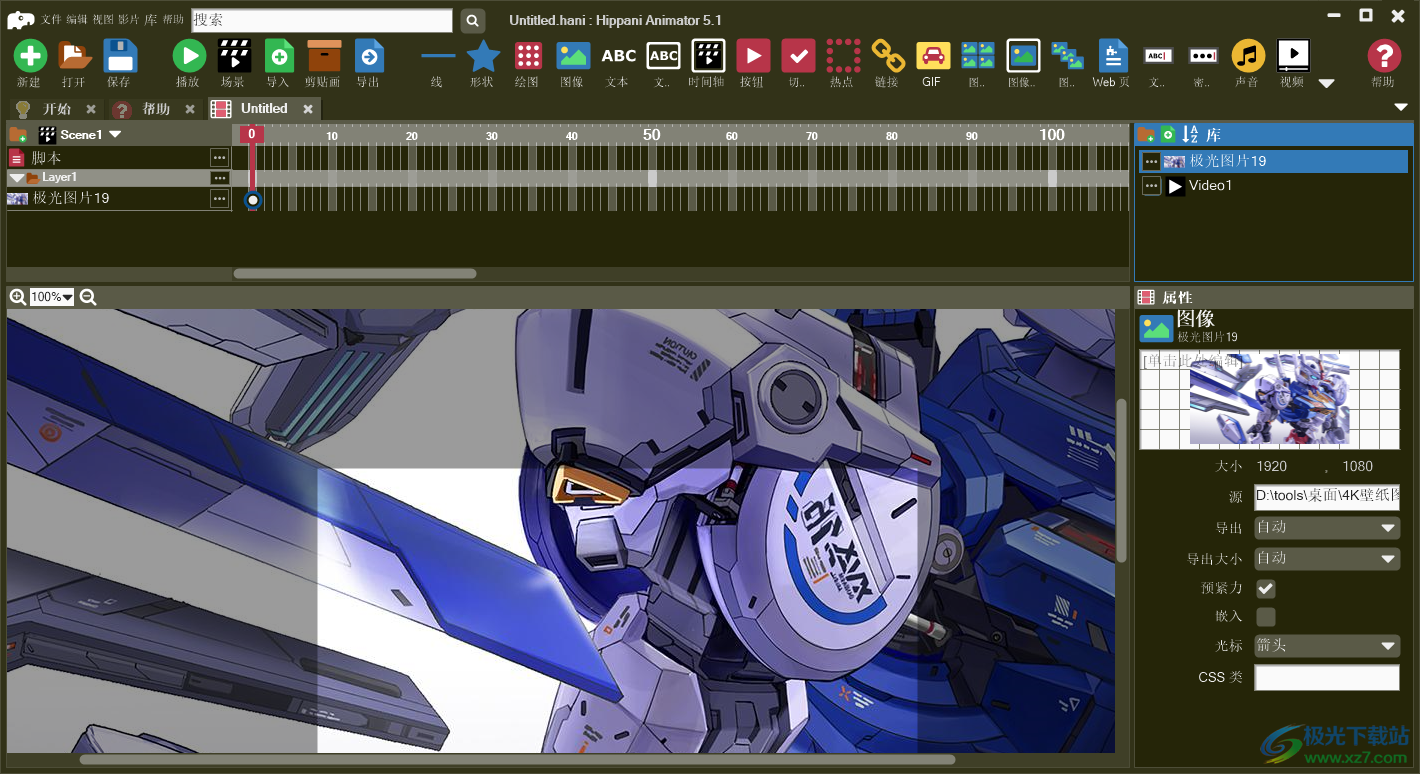Click the 新建 (New) toolbar icon

click(30, 56)
